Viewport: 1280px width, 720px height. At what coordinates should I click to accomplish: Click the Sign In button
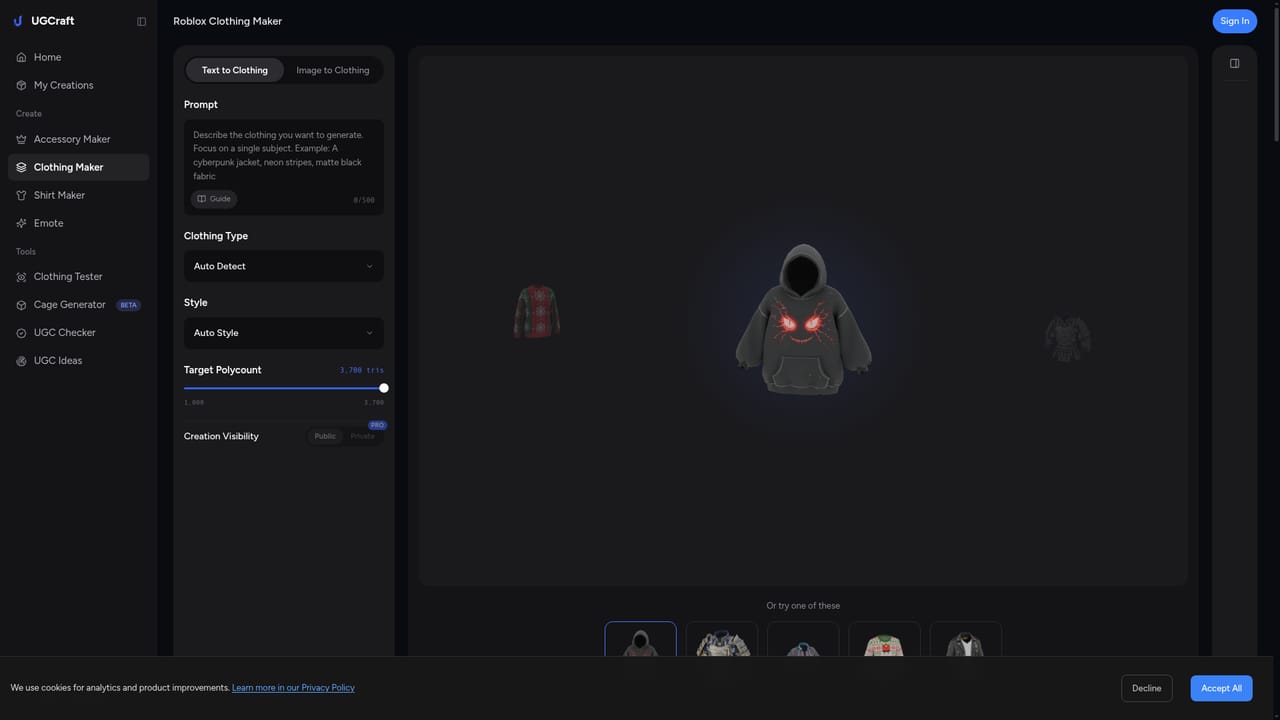tap(1234, 21)
